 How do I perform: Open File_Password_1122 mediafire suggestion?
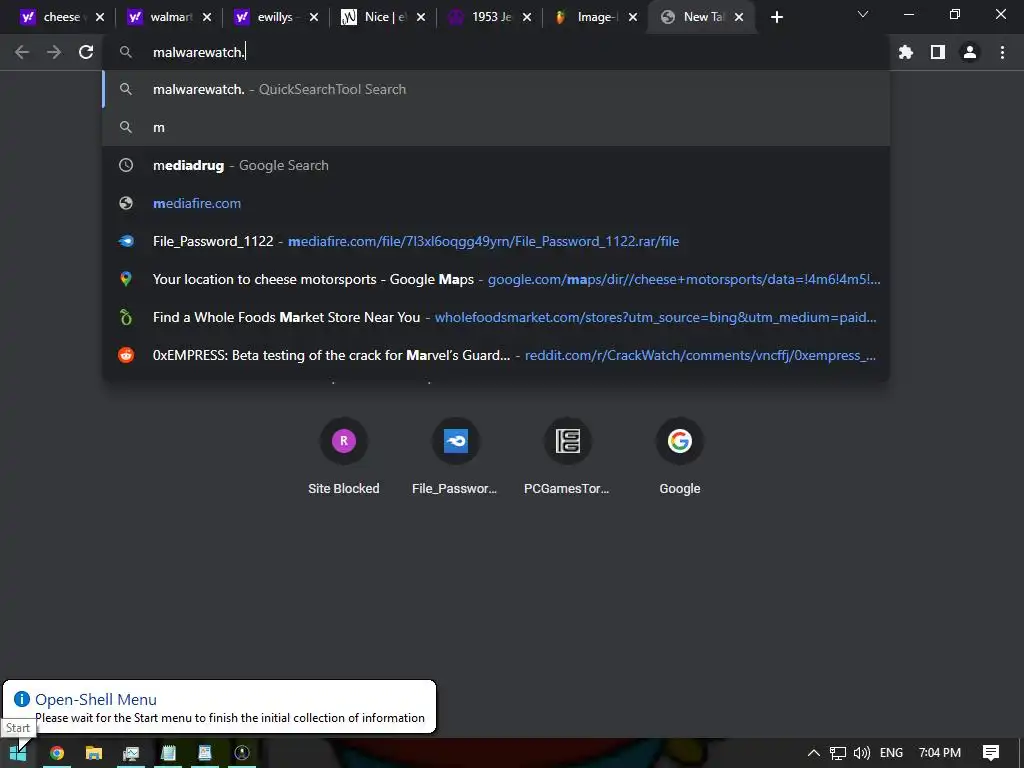(x=496, y=241)
